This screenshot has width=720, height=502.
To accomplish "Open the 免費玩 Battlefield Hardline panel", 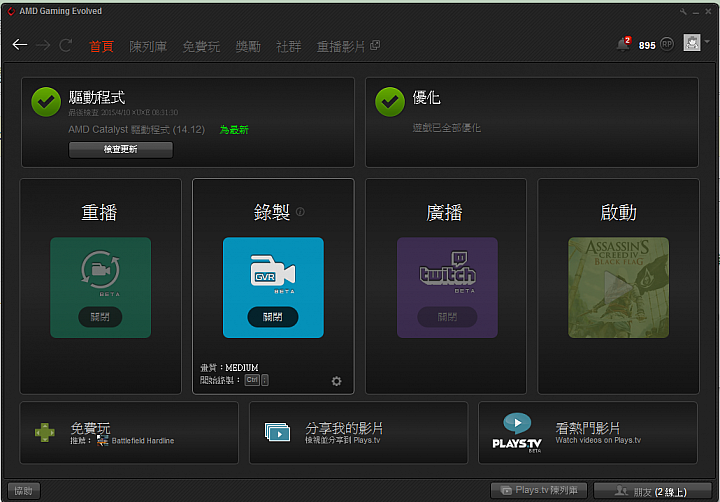I will tap(129, 432).
